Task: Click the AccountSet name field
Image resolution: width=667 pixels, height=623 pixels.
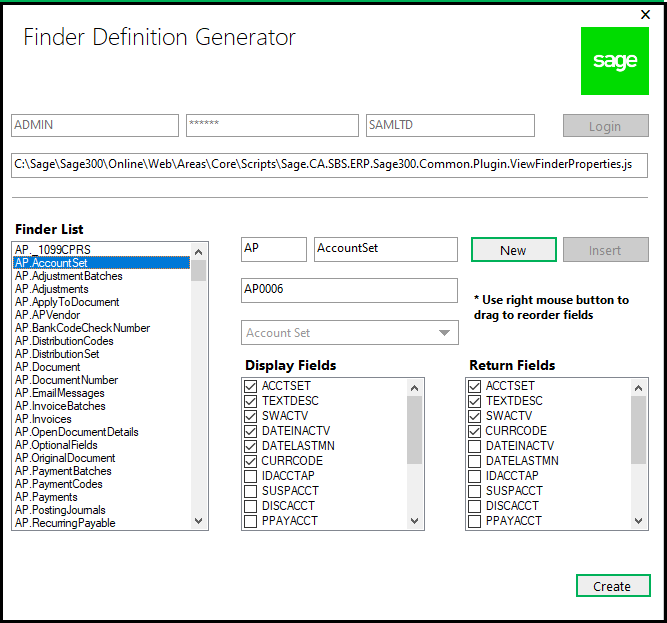Action: point(386,249)
